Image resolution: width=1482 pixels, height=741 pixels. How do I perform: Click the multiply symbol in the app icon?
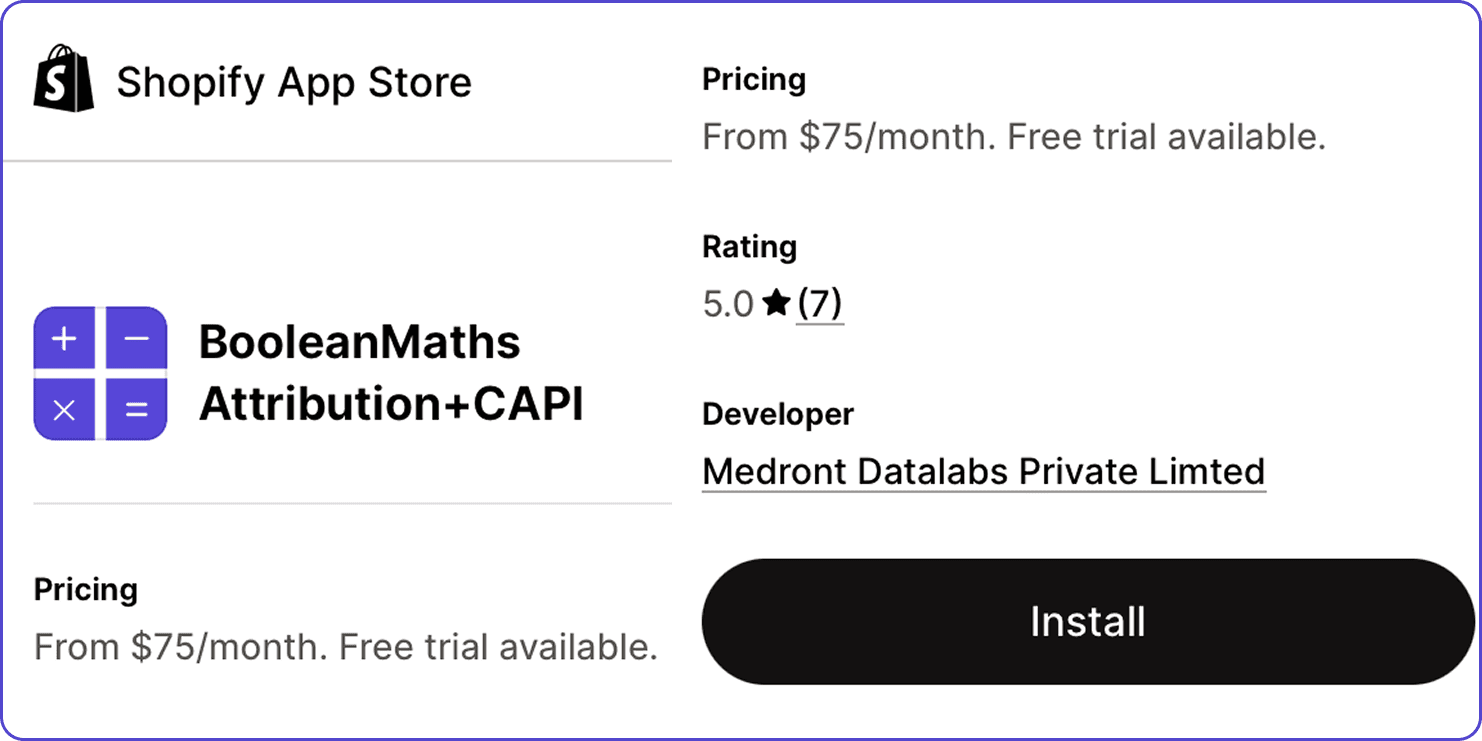(63, 408)
